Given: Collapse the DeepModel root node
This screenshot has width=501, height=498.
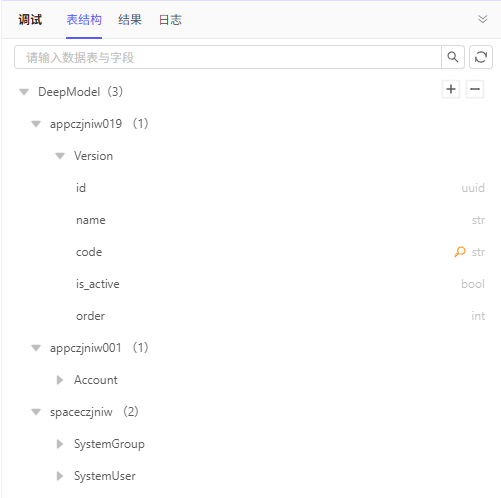Looking at the screenshot, I should click(x=24, y=92).
